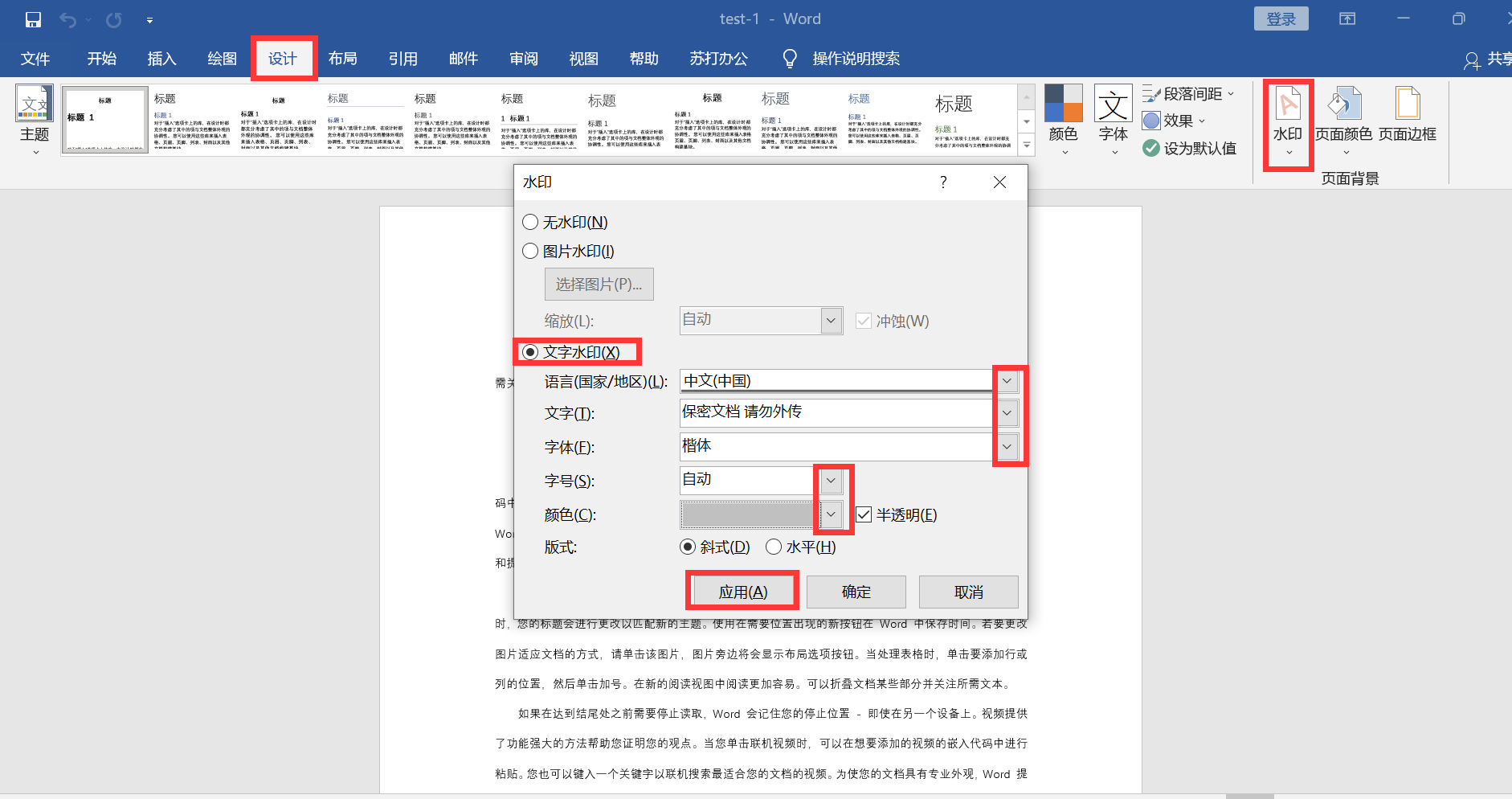Click the 共享 share icon
This screenshot has height=799, width=1512.
pos(1472,59)
